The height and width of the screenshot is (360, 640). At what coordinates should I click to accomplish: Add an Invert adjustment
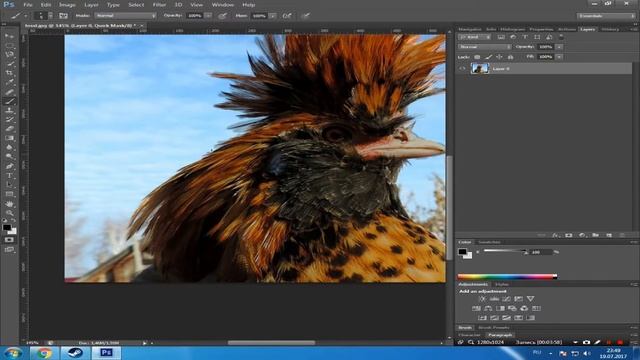pyautogui.click(x=482, y=318)
